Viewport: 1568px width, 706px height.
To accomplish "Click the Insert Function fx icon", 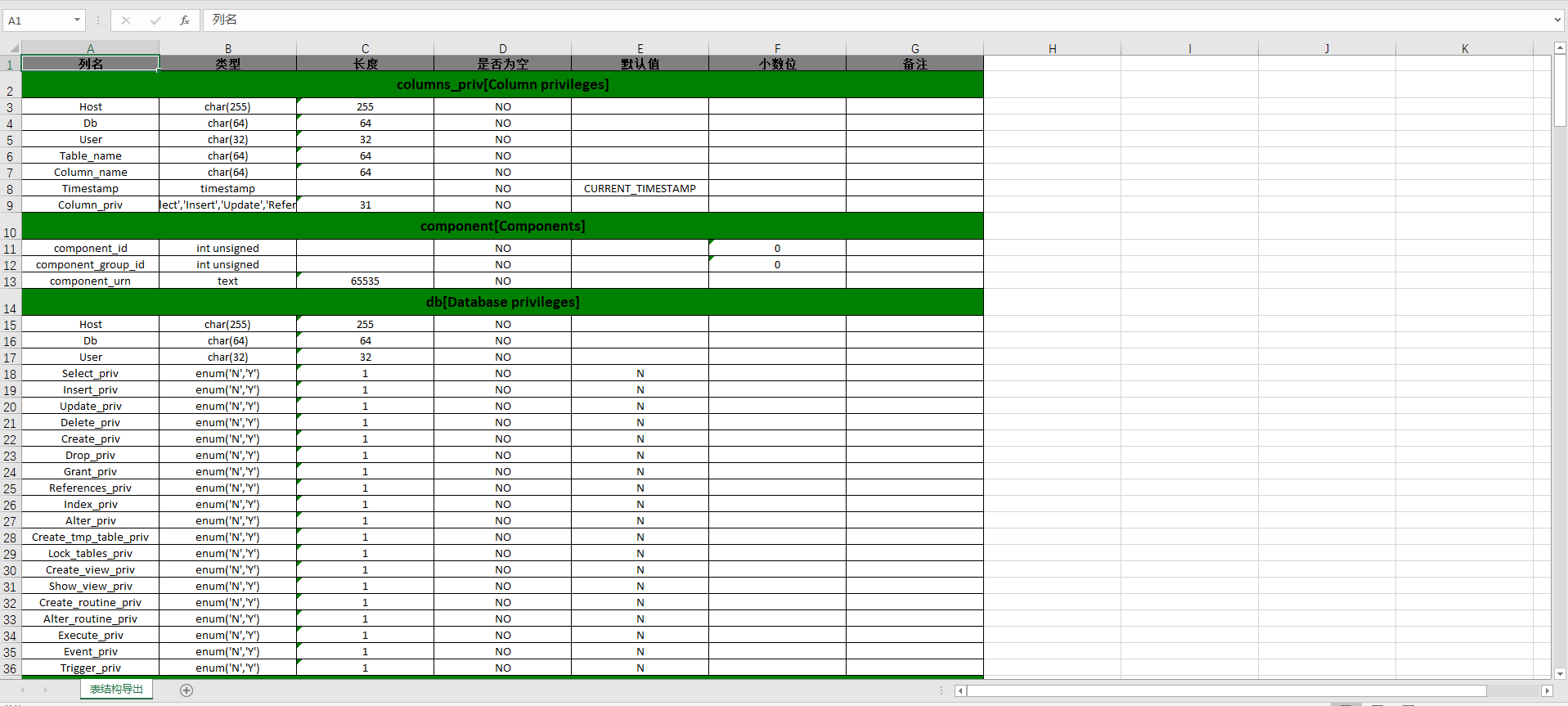I will pos(185,20).
